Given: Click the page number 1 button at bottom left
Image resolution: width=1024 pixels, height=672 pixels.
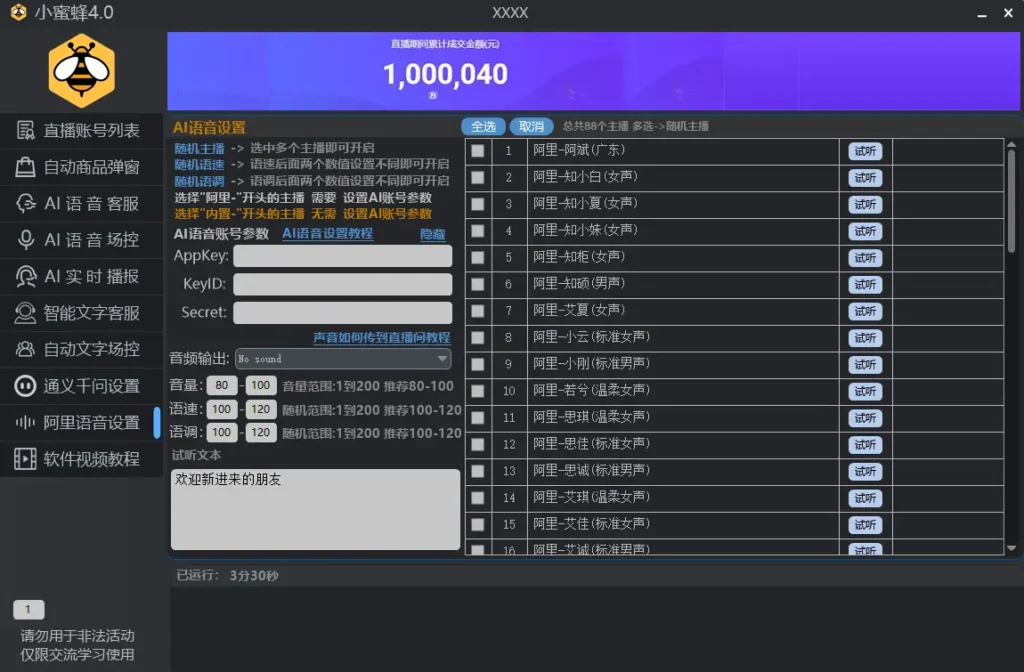Looking at the screenshot, I should 29,610.
